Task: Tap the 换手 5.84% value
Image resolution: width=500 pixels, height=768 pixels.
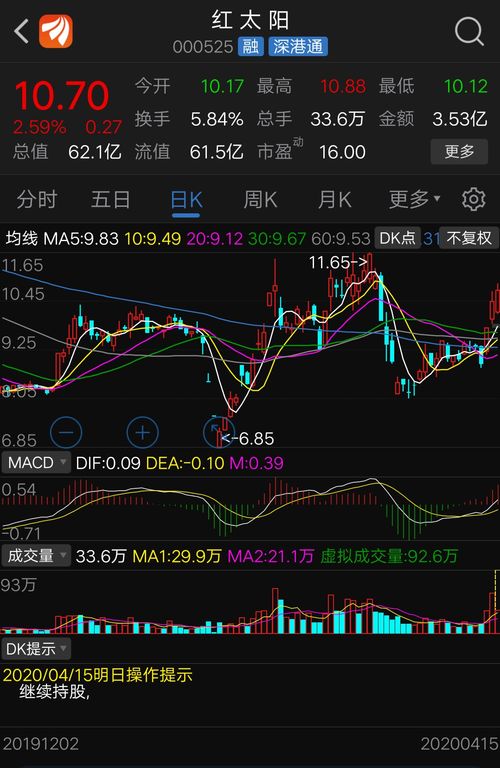Action: click(217, 119)
